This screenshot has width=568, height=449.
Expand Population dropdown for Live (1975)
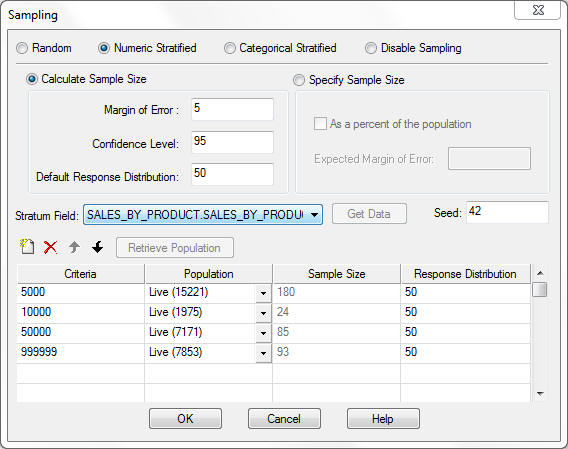coord(263,313)
